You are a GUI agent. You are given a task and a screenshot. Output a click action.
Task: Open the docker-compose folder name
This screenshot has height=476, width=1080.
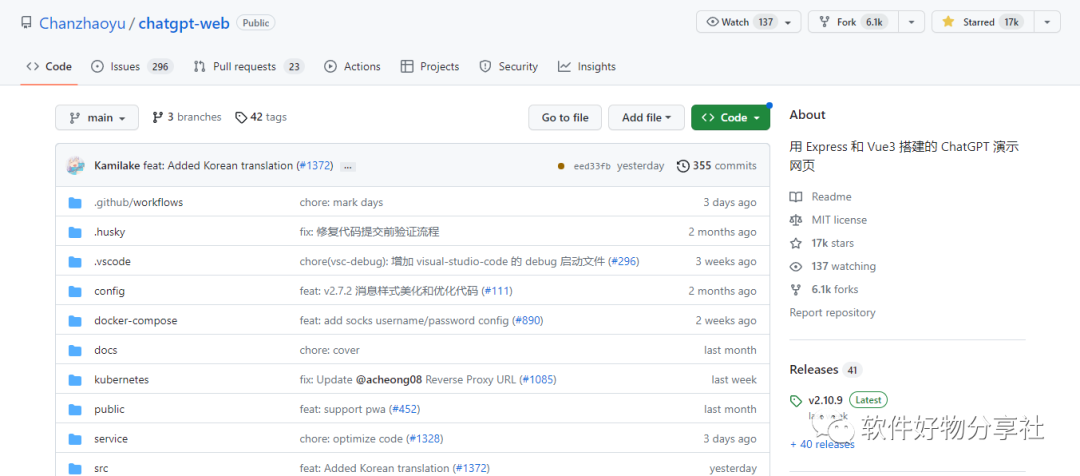pos(136,321)
